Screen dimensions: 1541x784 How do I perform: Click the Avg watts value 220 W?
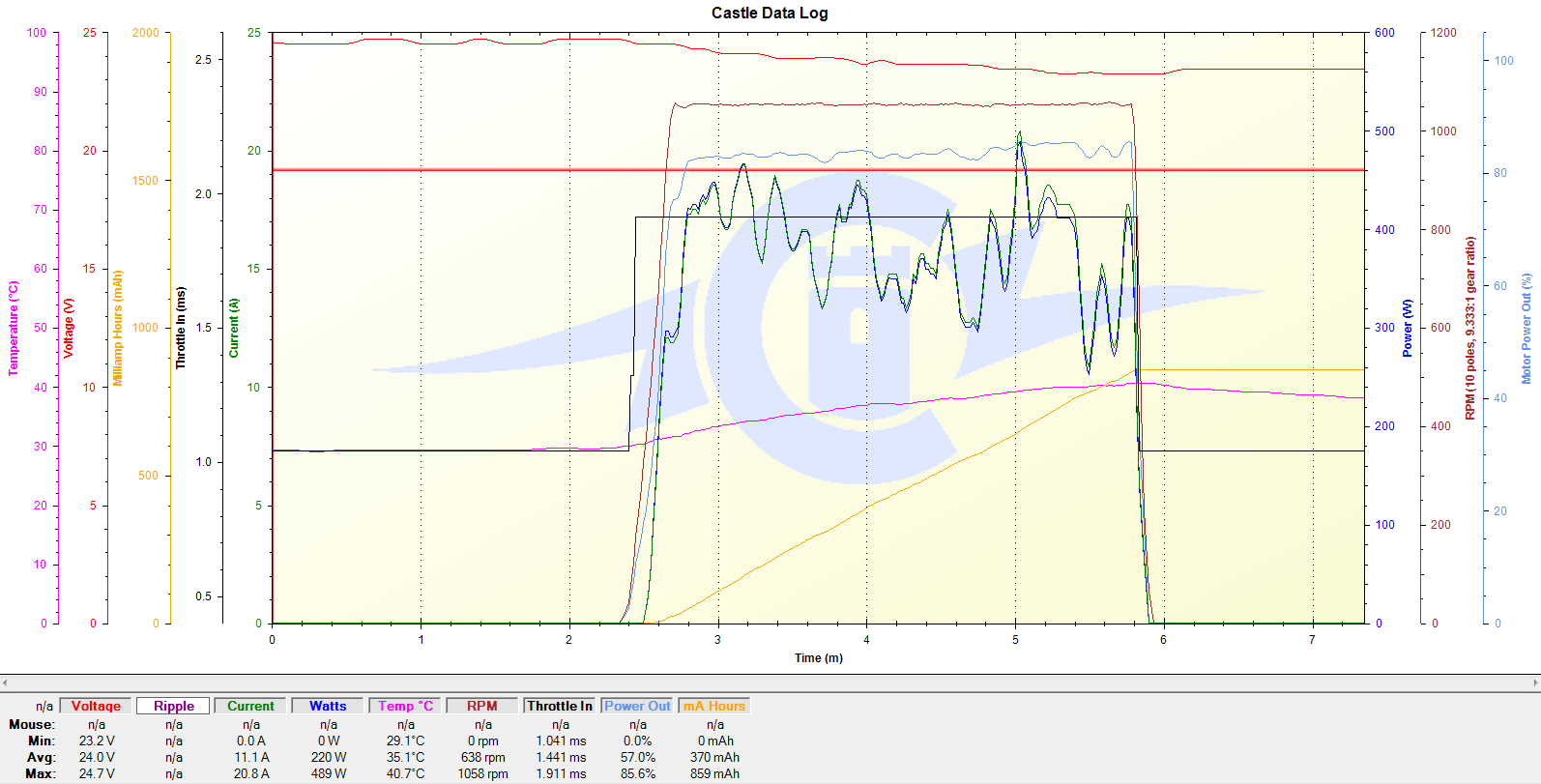[x=329, y=757]
